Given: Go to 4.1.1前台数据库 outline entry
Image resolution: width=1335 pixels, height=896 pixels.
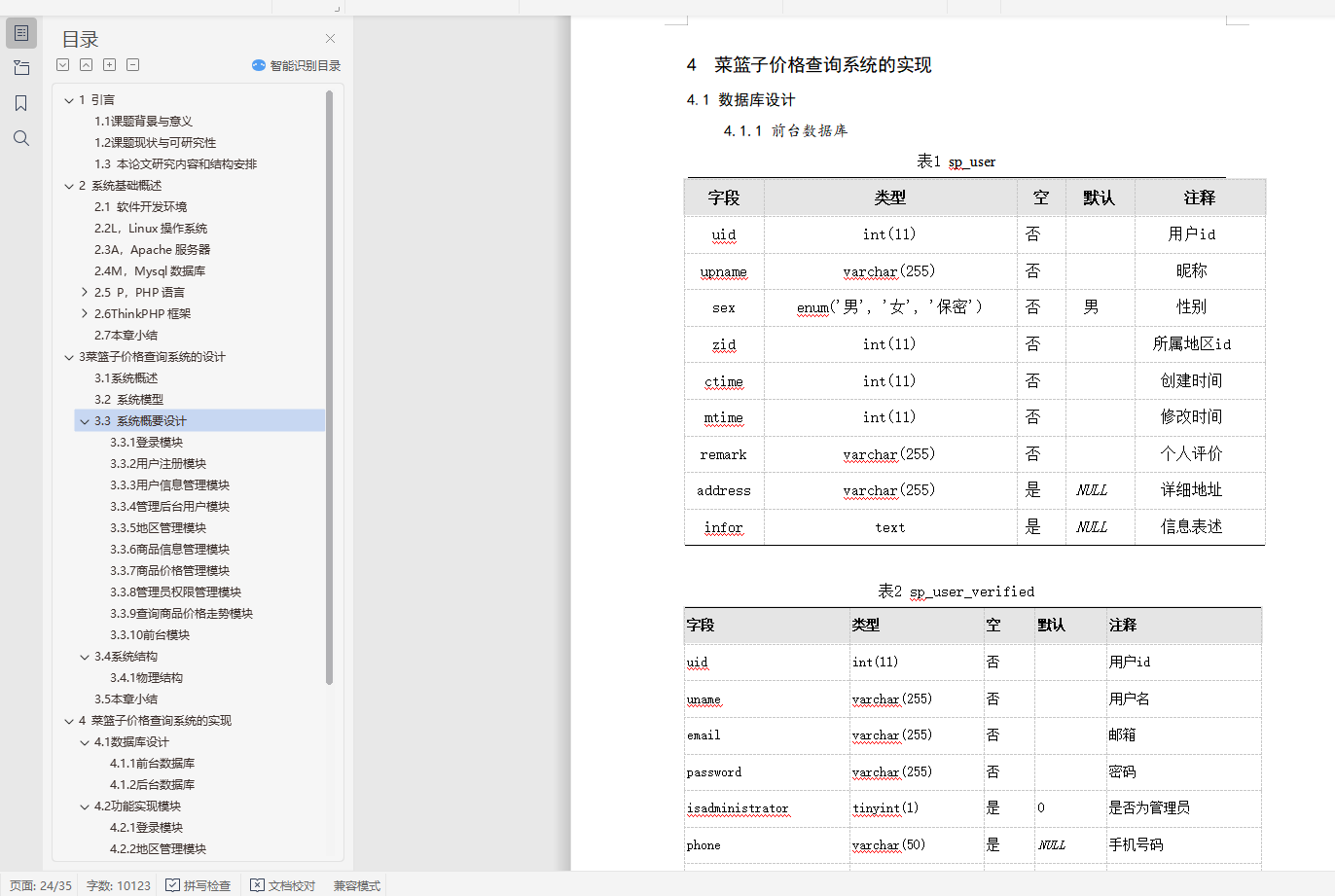Looking at the screenshot, I should pyautogui.click(x=152, y=764).
